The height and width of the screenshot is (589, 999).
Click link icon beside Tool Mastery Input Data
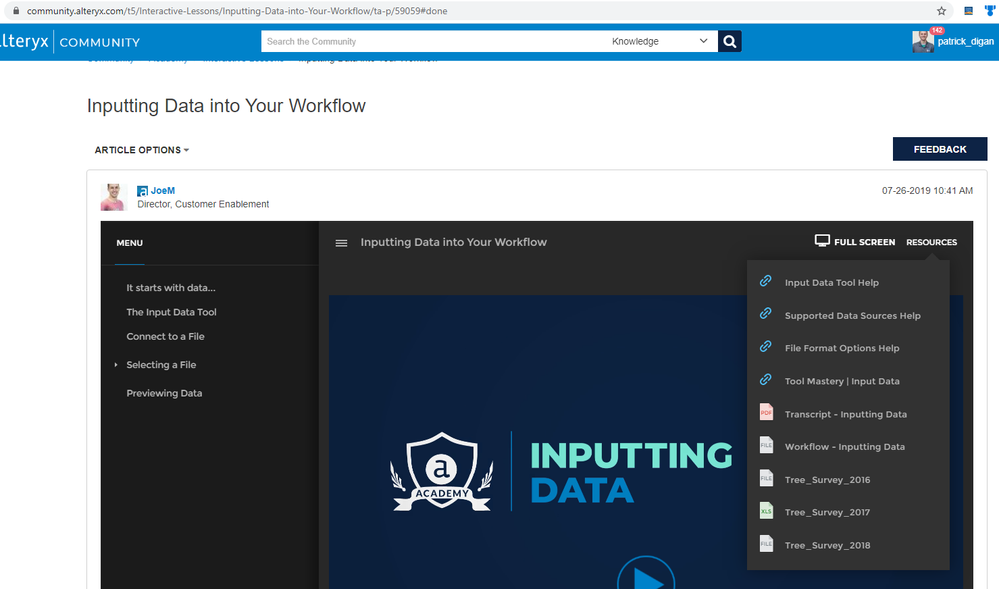766,380
